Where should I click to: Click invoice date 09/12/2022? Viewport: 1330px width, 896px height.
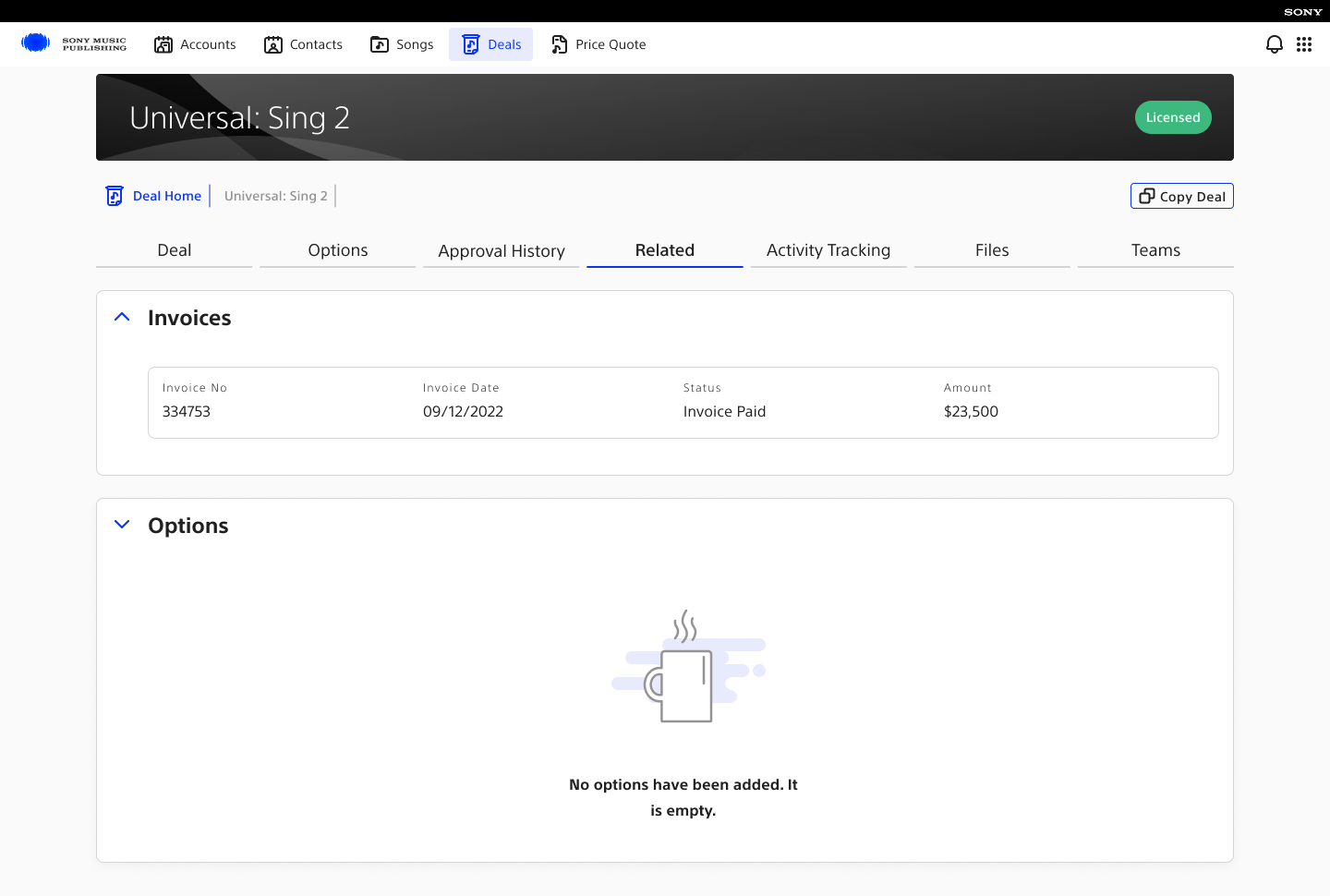(x=464, y=412)
